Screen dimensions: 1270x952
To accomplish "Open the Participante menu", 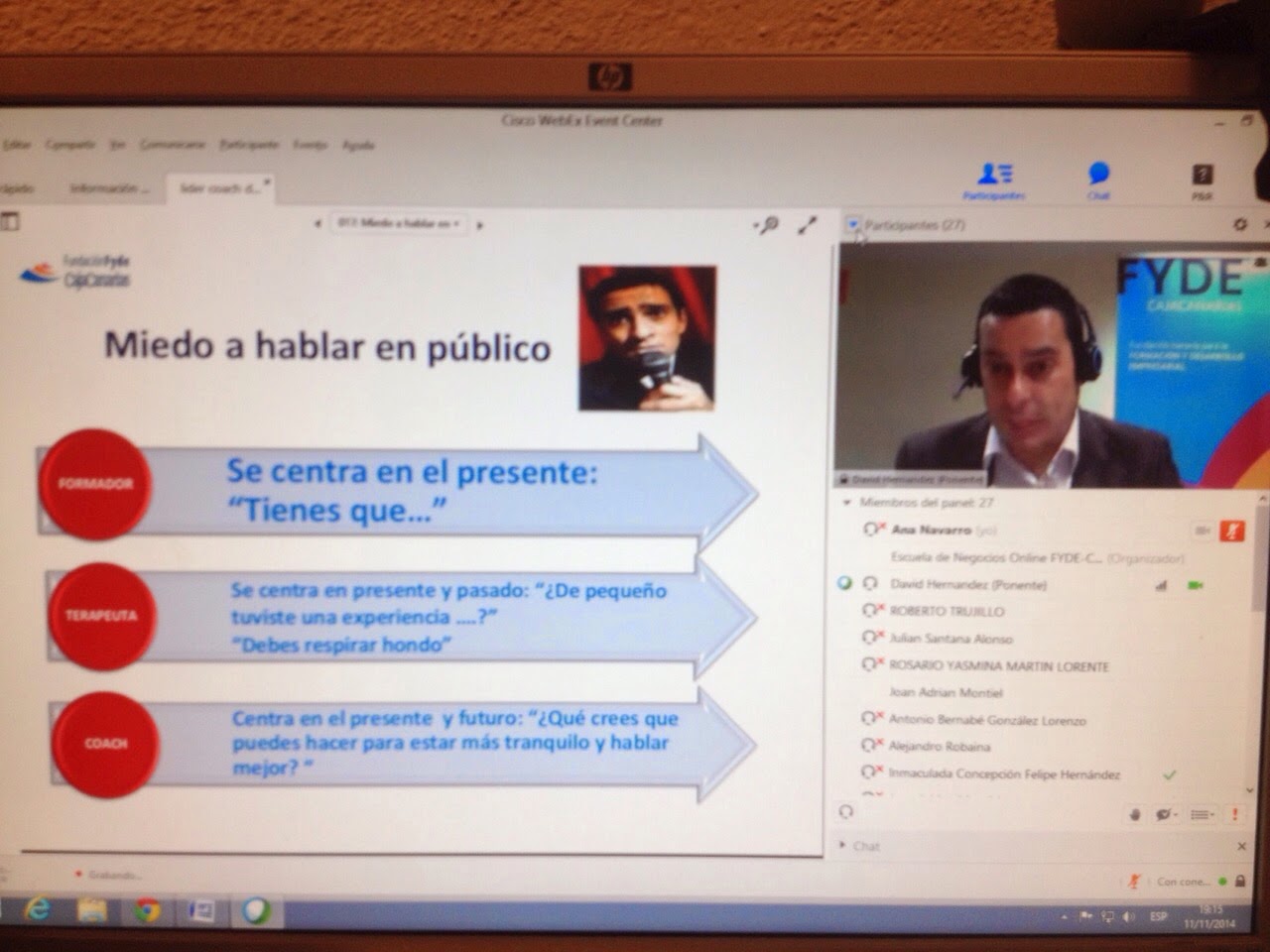I will click(x=249, y=145).
